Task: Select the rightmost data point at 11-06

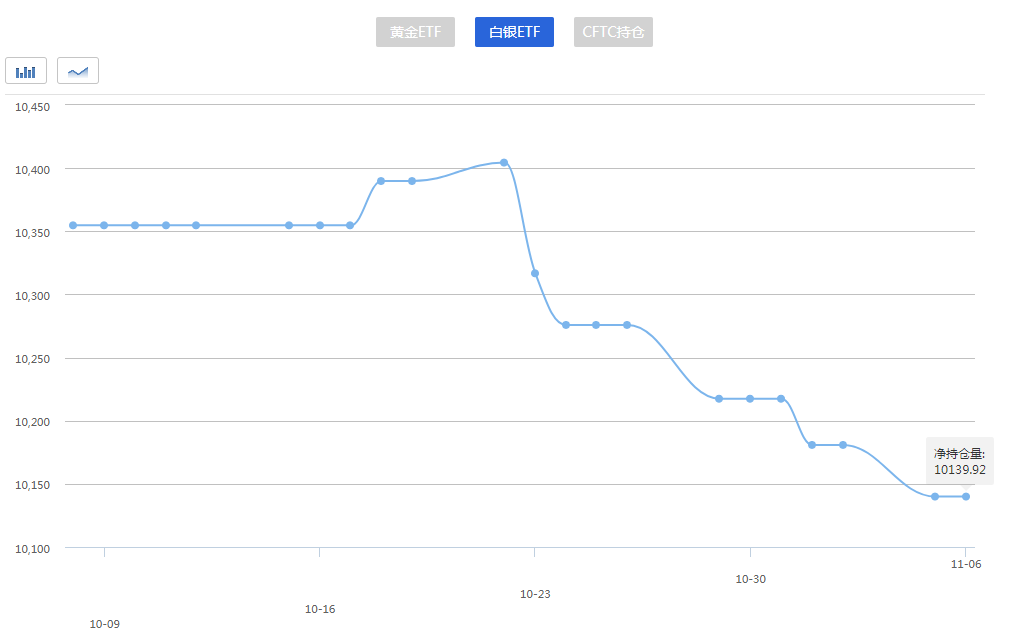Action: coord(966,496)
